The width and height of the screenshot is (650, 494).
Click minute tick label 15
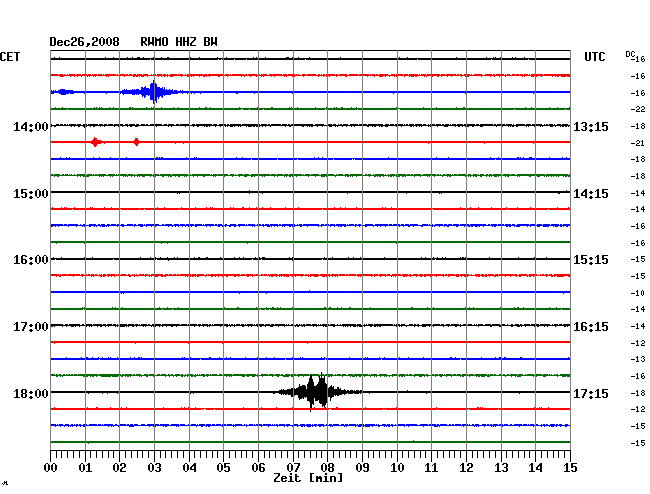click(570, 468)
